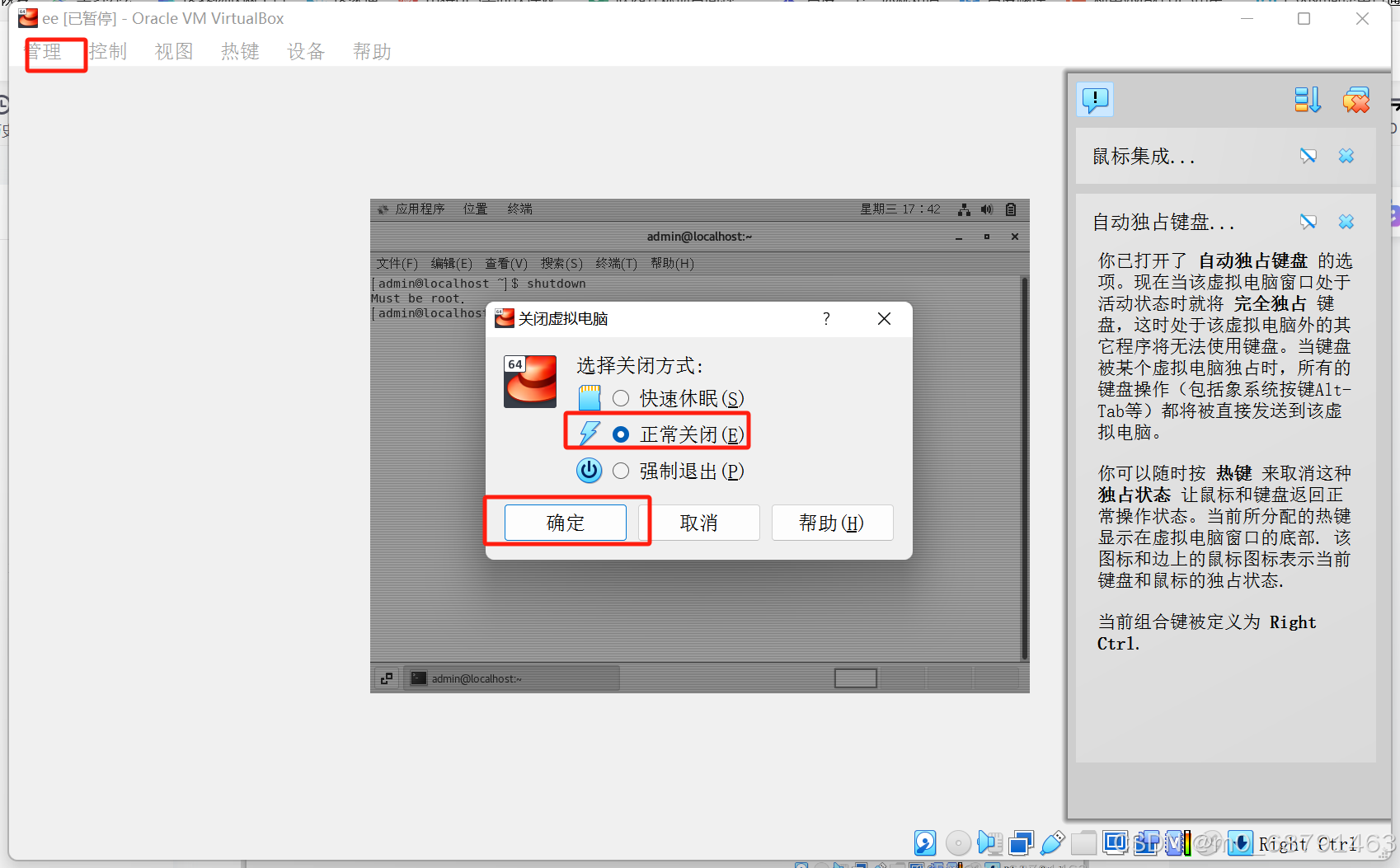
Task: Click the question mark help button in dialog title
Action: click(826, 319)
